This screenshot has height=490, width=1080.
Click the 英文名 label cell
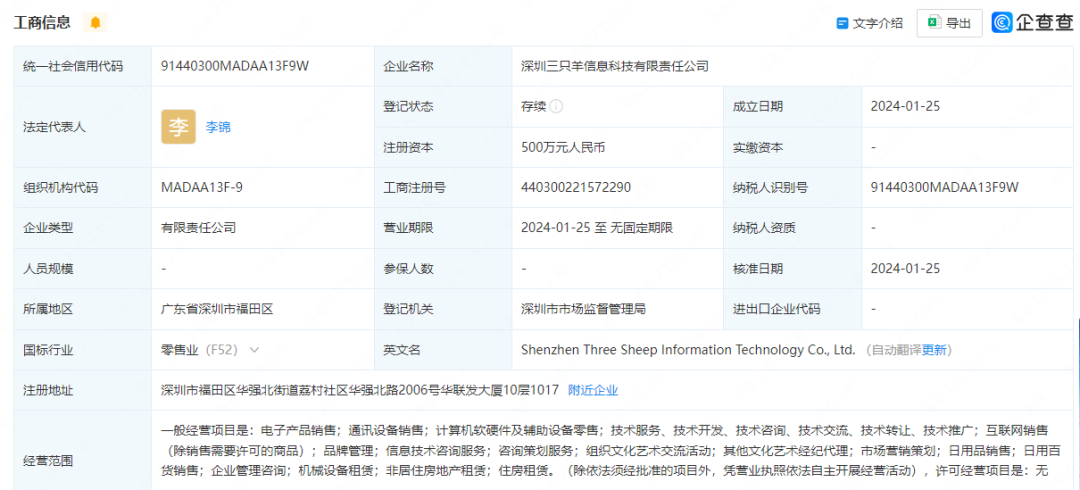click(443, 350)
